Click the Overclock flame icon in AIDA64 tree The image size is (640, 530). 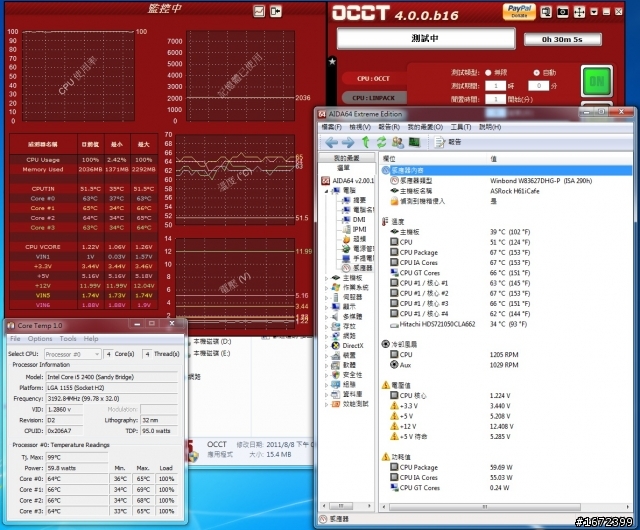pos(346,239)
